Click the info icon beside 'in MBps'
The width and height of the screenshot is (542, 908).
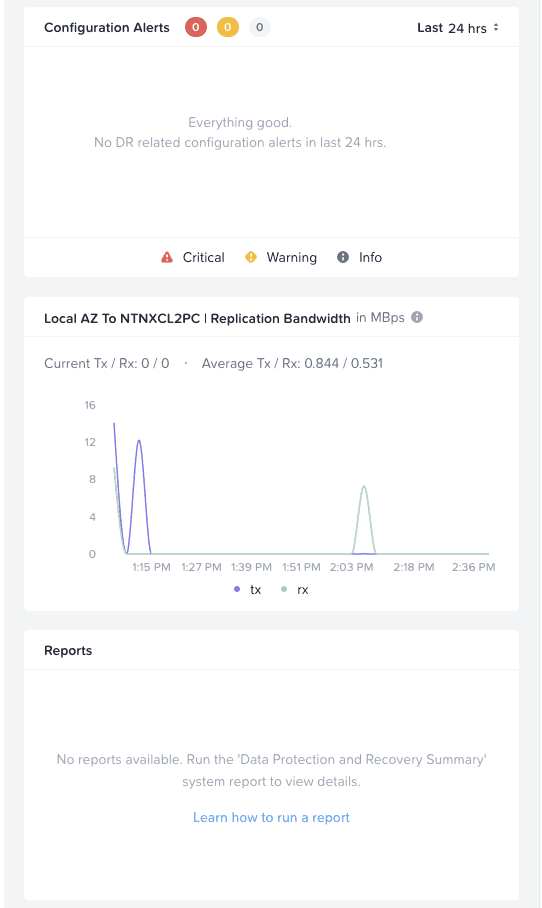pyautogui.click(x=417, y=317)
